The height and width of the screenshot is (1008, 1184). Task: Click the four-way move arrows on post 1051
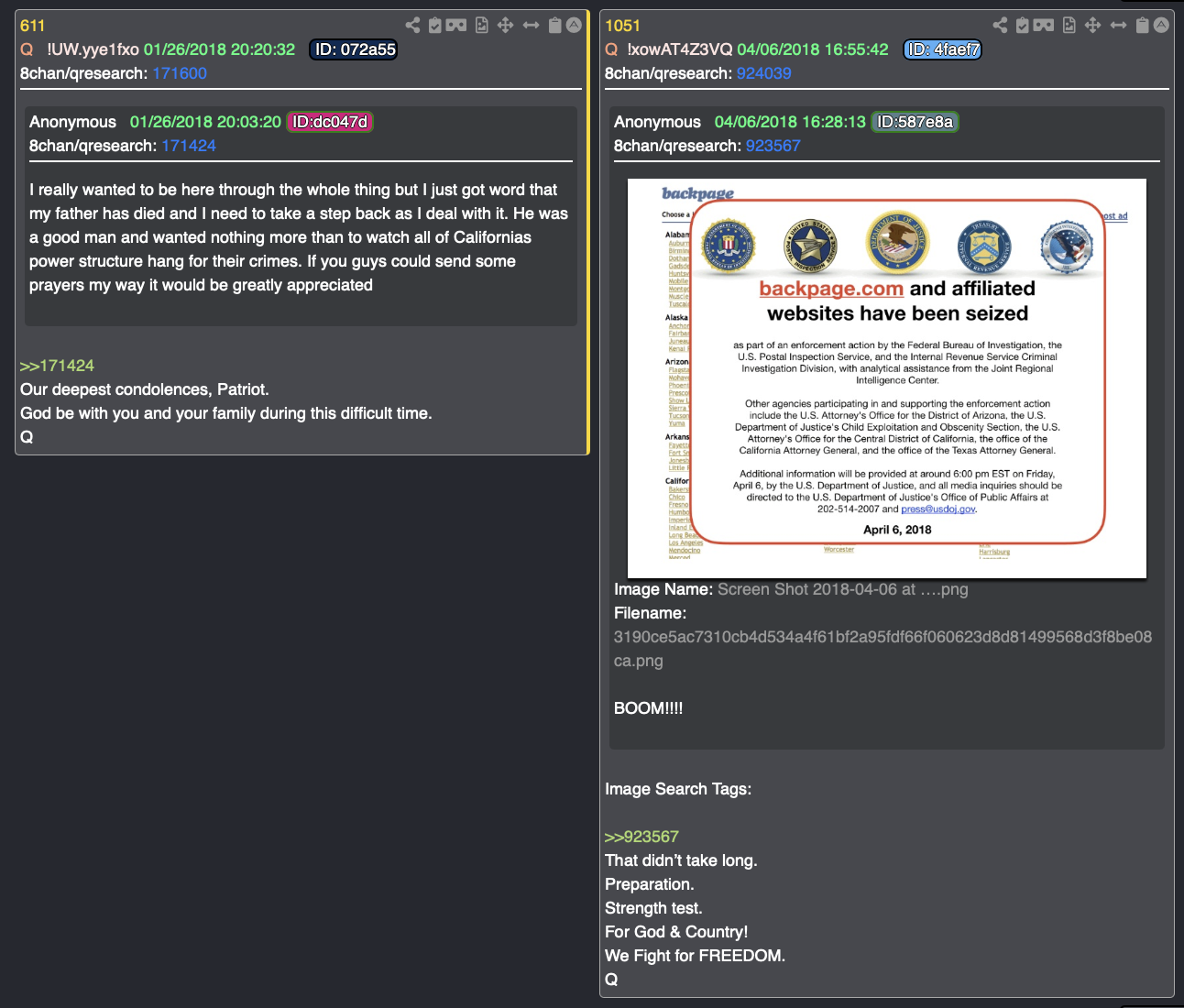[x=1092, y=25]
